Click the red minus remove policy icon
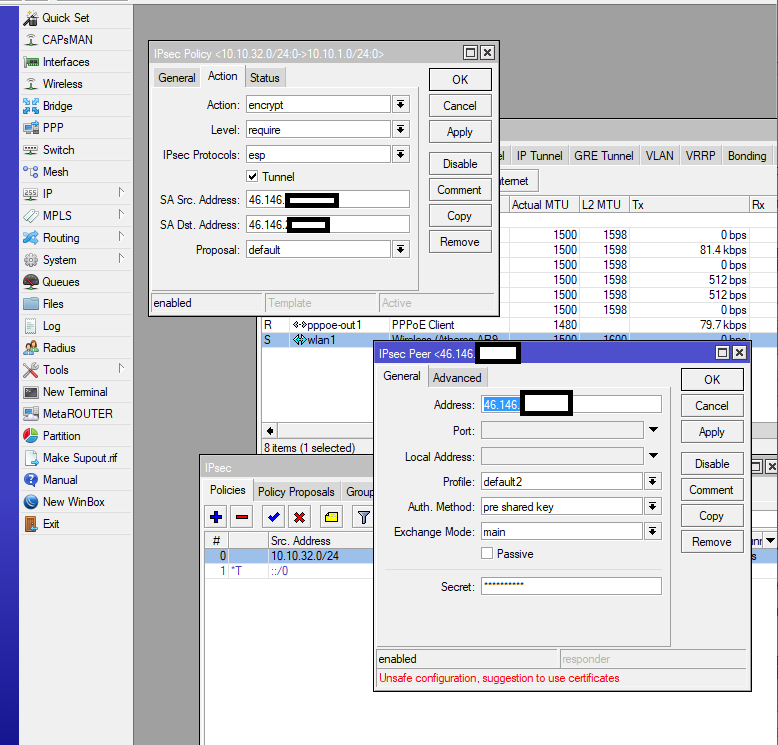Viewport: 778px width, 745px height. [241, 517]
